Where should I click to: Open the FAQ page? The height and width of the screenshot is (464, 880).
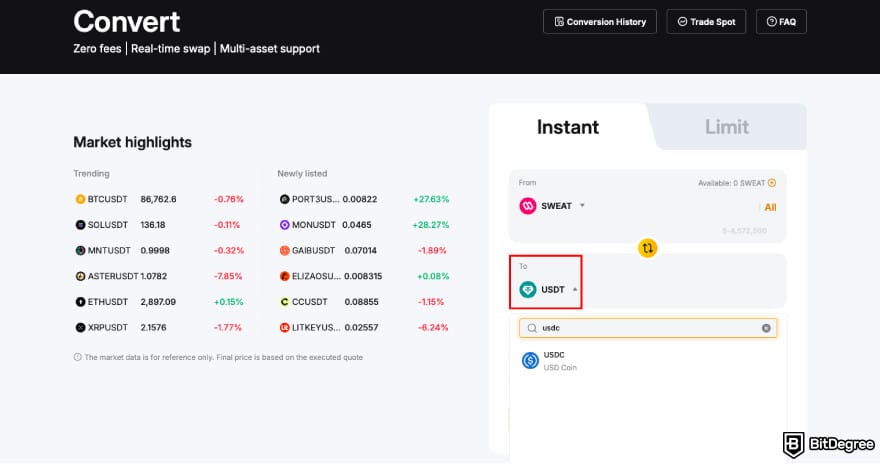click(x=781, y=22)
